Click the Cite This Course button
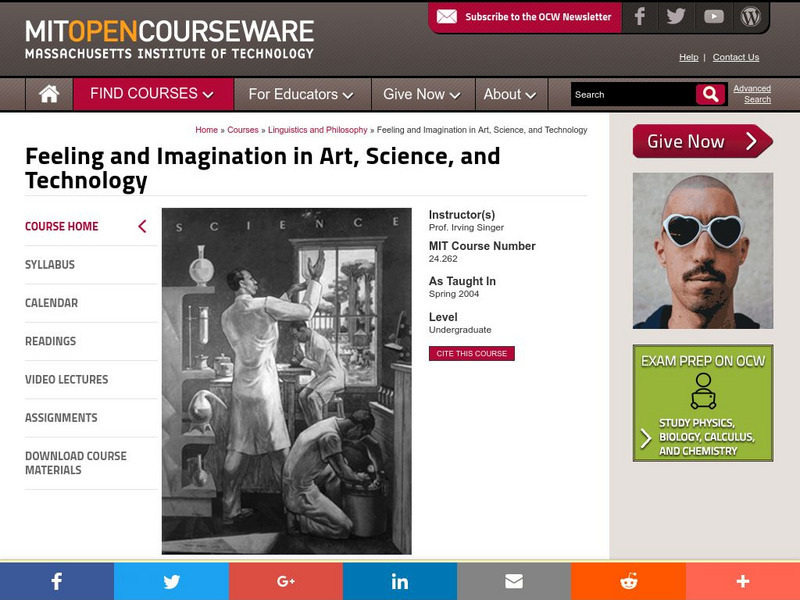Image resolution: width=800 pixels, height=600 pixels. [472, 354]
